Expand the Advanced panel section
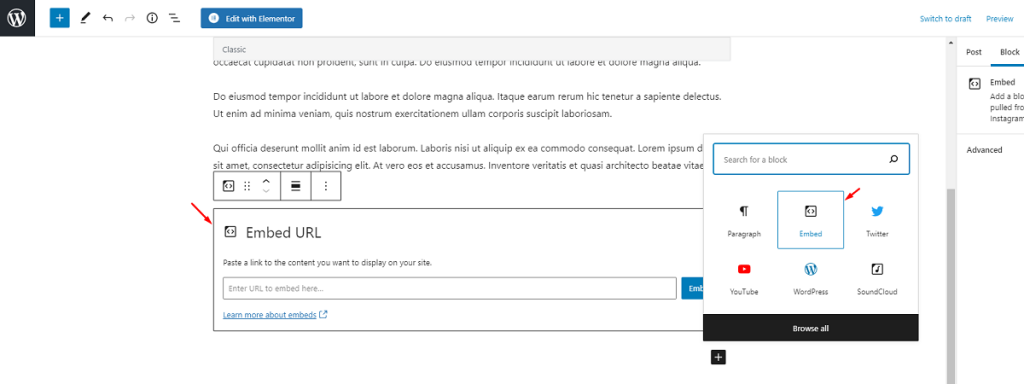 [984, 150]
